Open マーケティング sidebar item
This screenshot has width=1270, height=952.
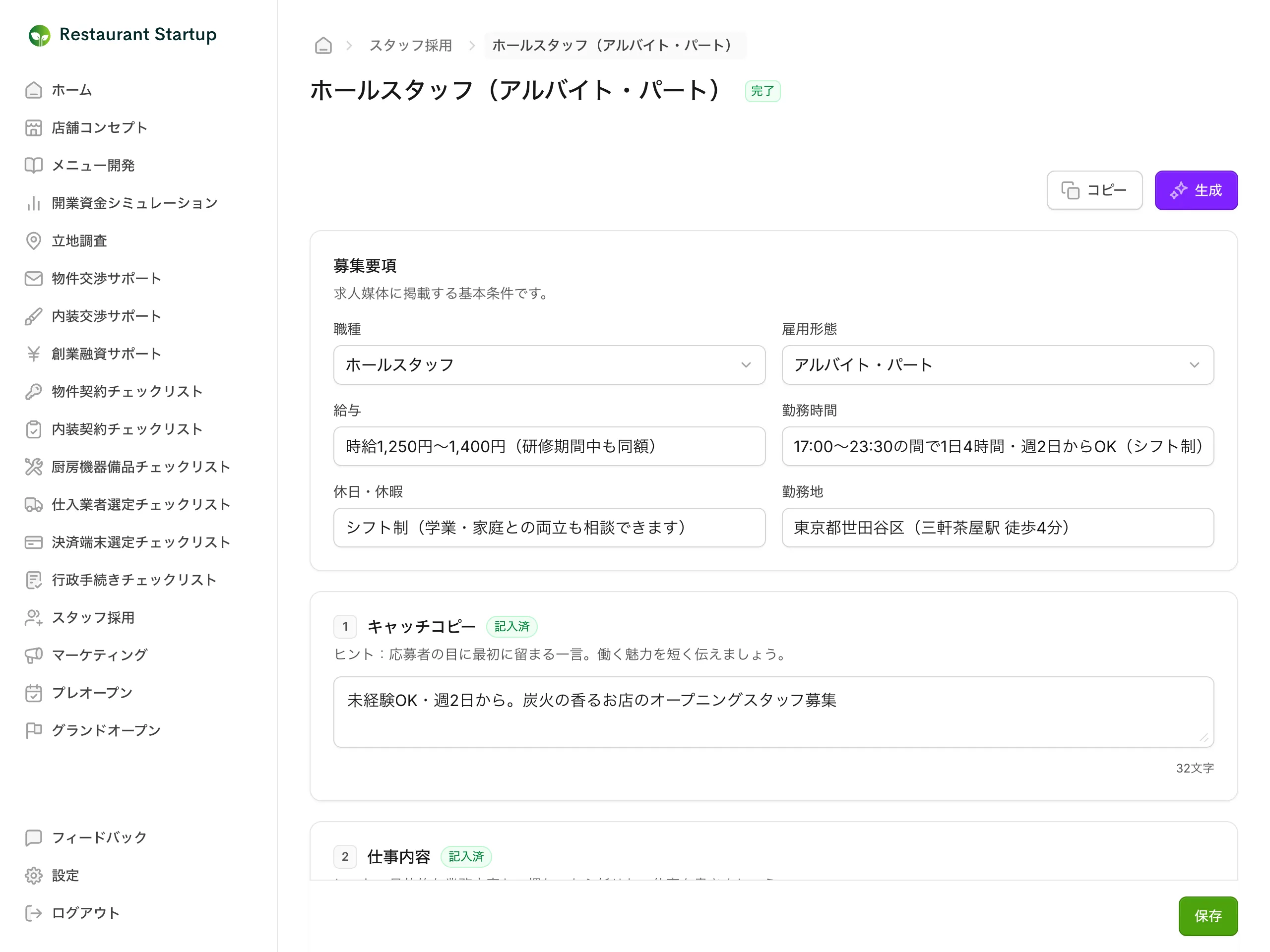(99, 655)
